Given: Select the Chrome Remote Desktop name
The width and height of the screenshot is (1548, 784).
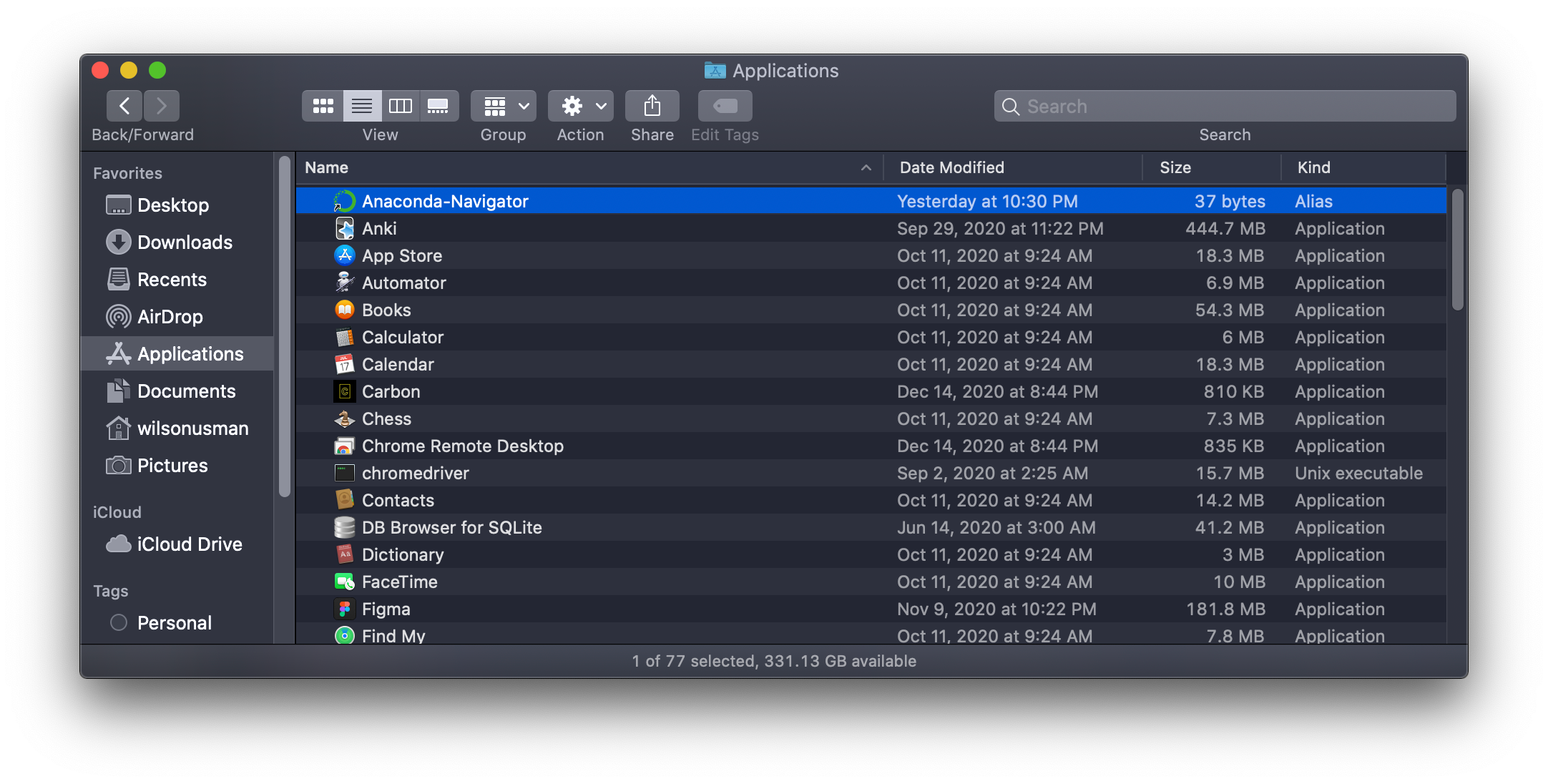Looking at the screenshot, I should click(x=463, y=446).
